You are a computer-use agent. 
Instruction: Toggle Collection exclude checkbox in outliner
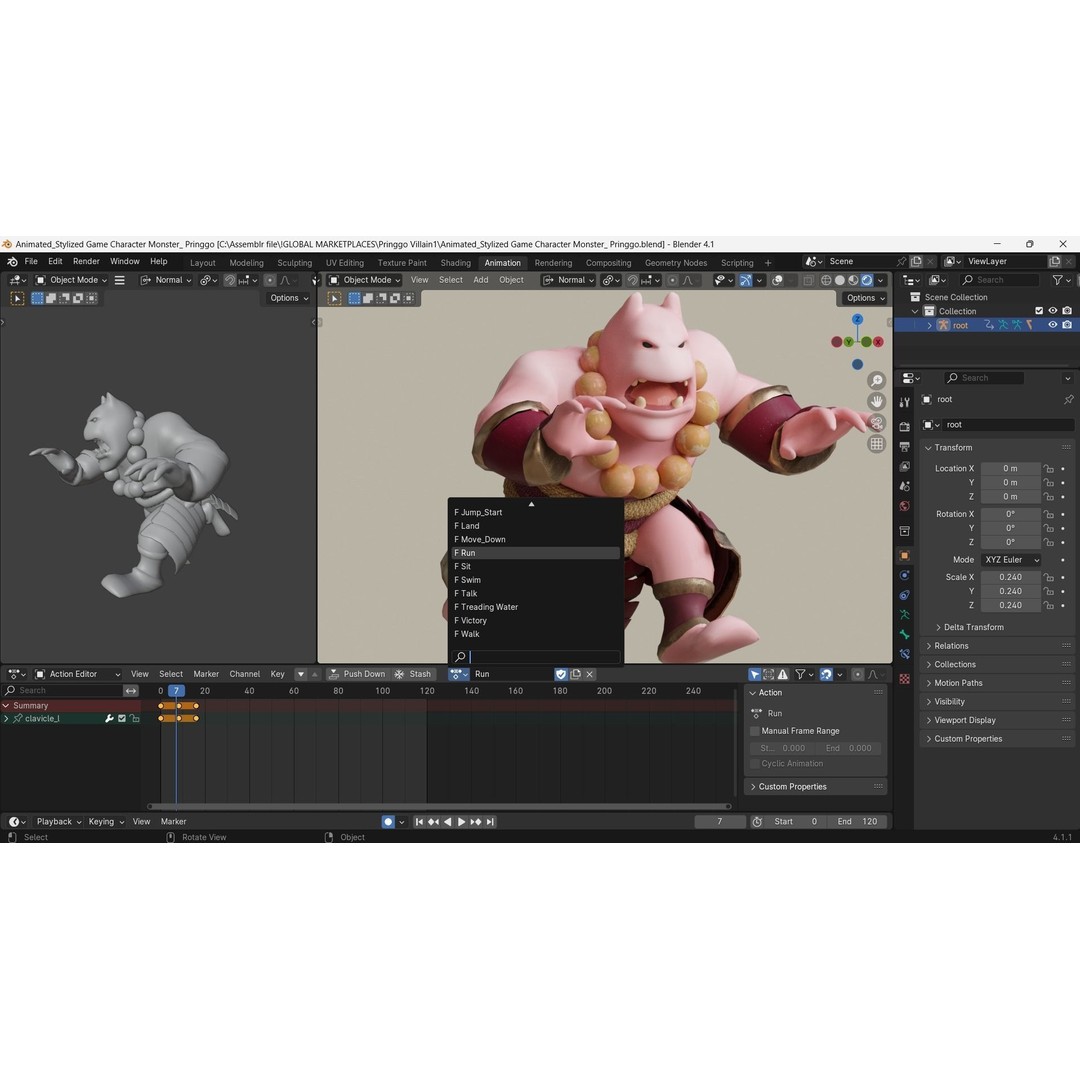click(x=1039, y=311)
